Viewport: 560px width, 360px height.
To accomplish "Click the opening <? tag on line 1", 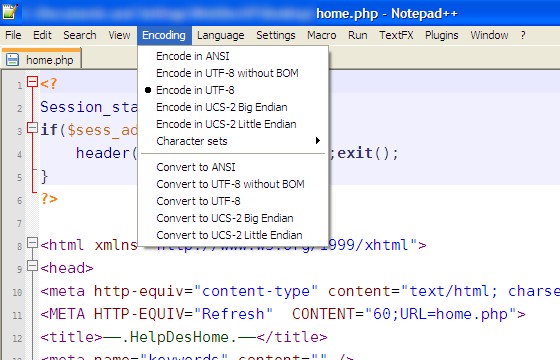I will click(x=49, y=84).
